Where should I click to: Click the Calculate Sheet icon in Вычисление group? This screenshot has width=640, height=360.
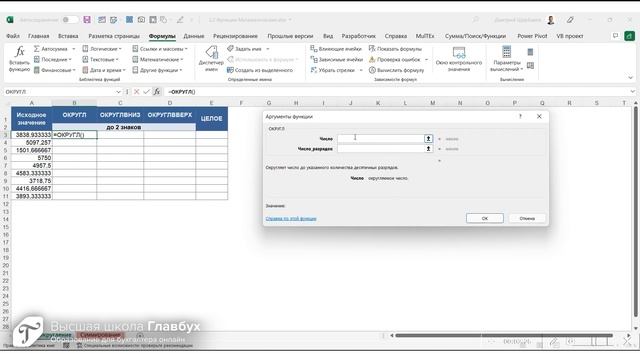tap(530, 65)
